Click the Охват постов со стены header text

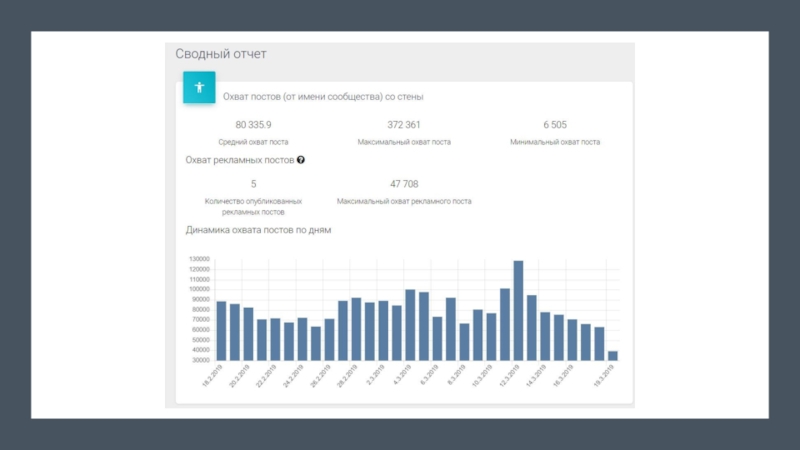[x=323, y=97]
